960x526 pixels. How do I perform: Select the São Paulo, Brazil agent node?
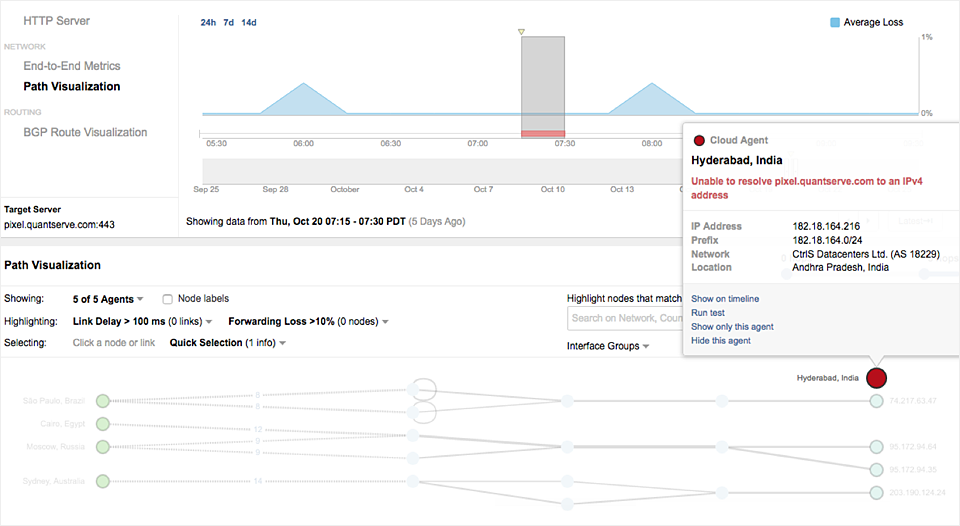coord(102,401)
